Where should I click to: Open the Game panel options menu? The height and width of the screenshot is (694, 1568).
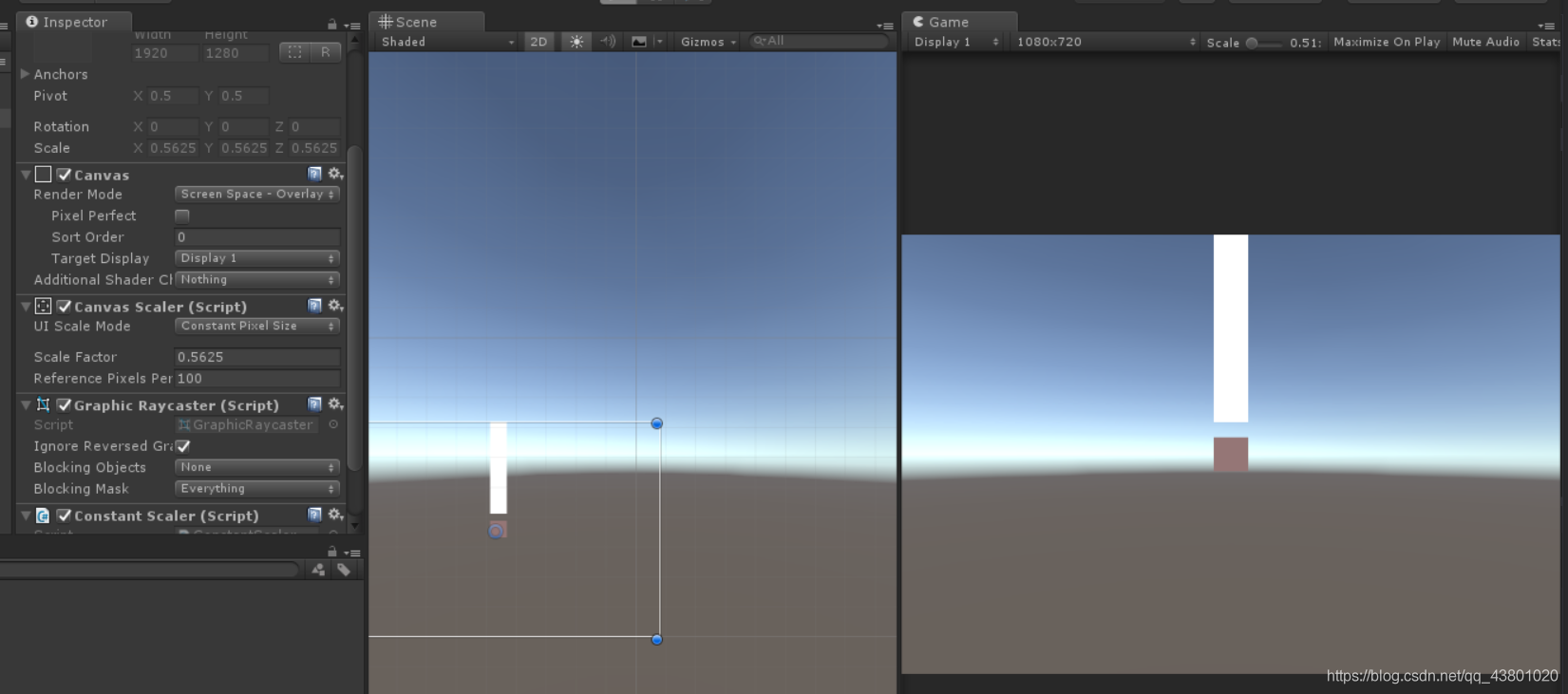(1545, 26)
